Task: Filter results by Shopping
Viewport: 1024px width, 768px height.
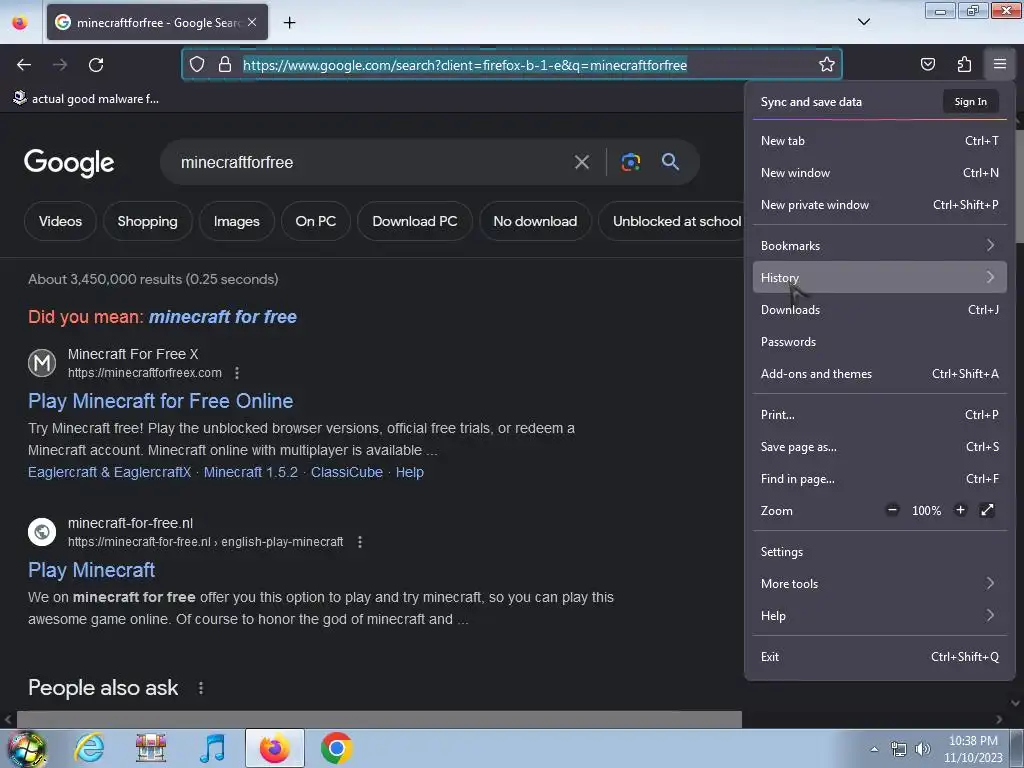Action: [x=148, y=221]
